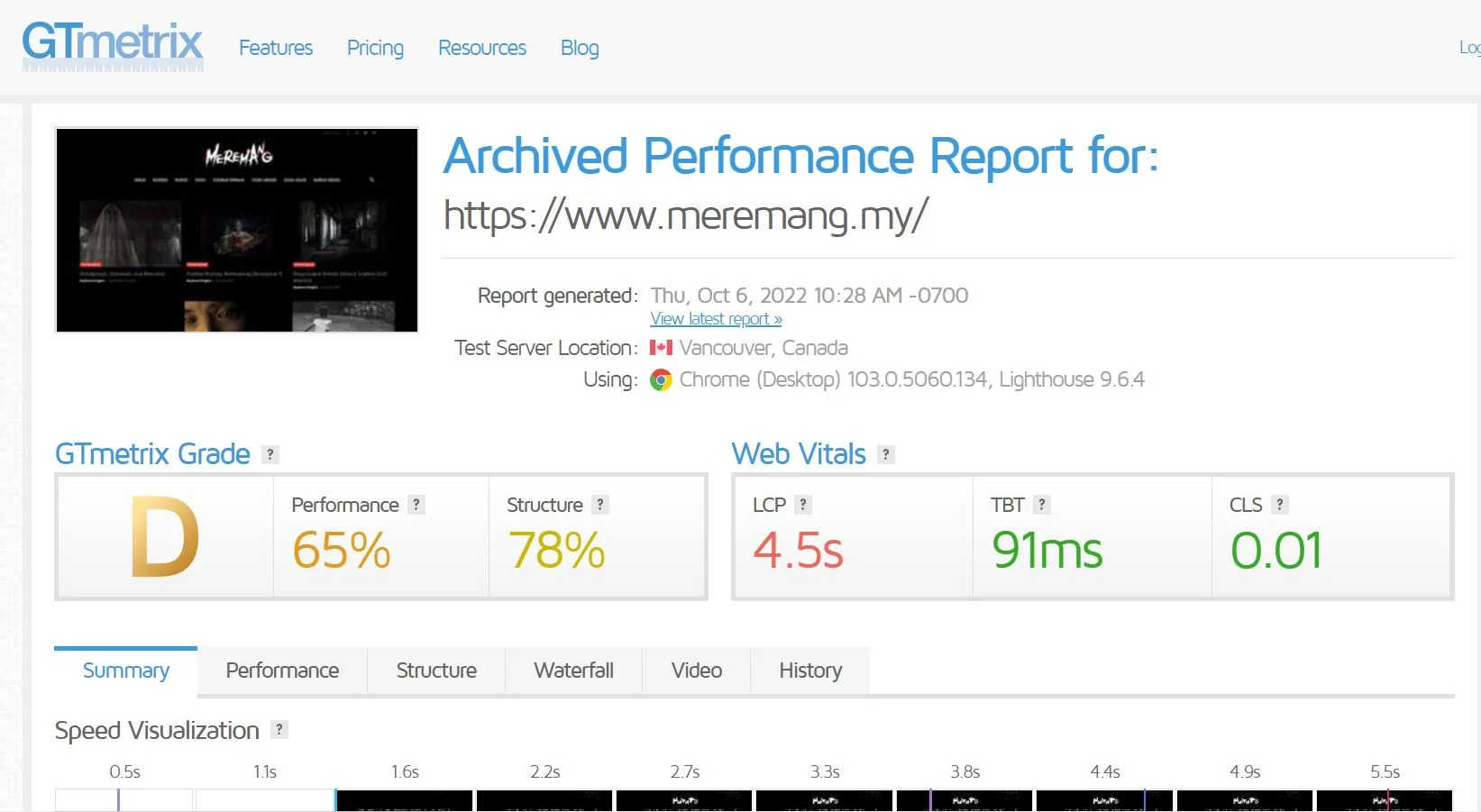This screenshot has width=1481, height=812.
Task: Select the Video tab
Action: (x=696, y=671)
